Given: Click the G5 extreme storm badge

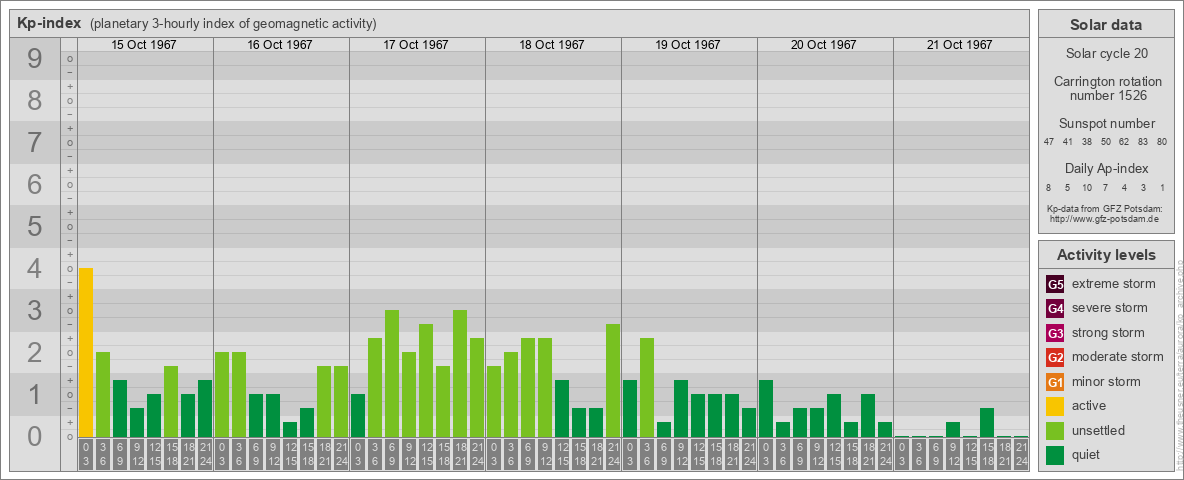Looking at the screenshot, I should click(x=1055, y=285).
